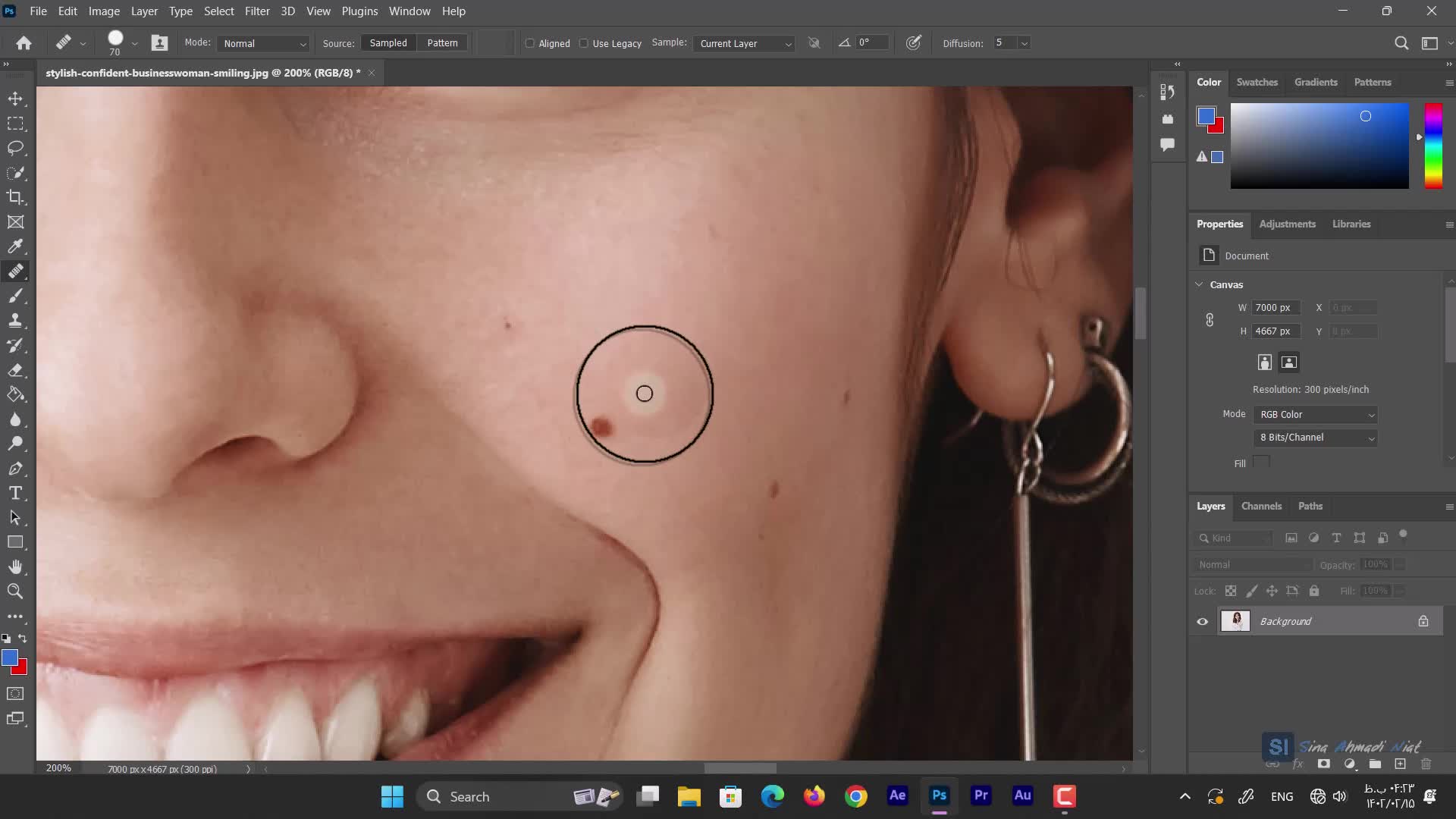Select the Zoom tool
Viewport: 1456px width, 819px height.
(x=15, y=591)
